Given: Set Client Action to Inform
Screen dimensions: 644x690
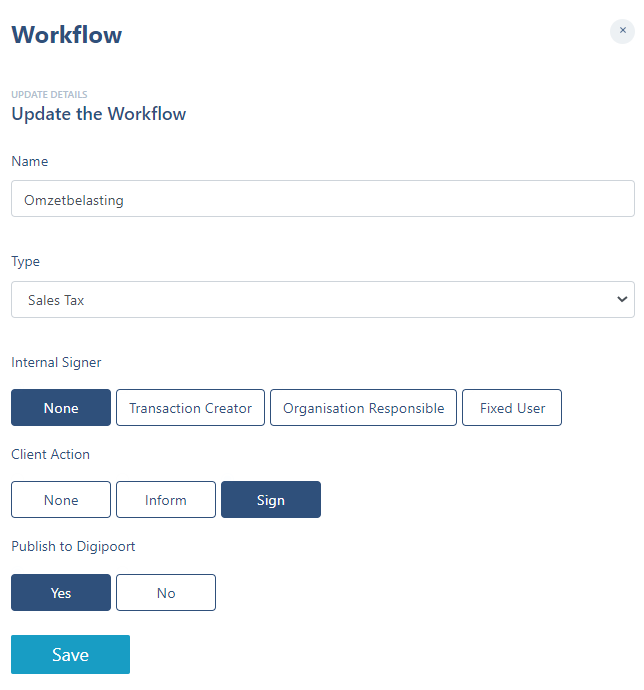Looking at the screenshot, I should pyautogui.click(x=166, y=499).
